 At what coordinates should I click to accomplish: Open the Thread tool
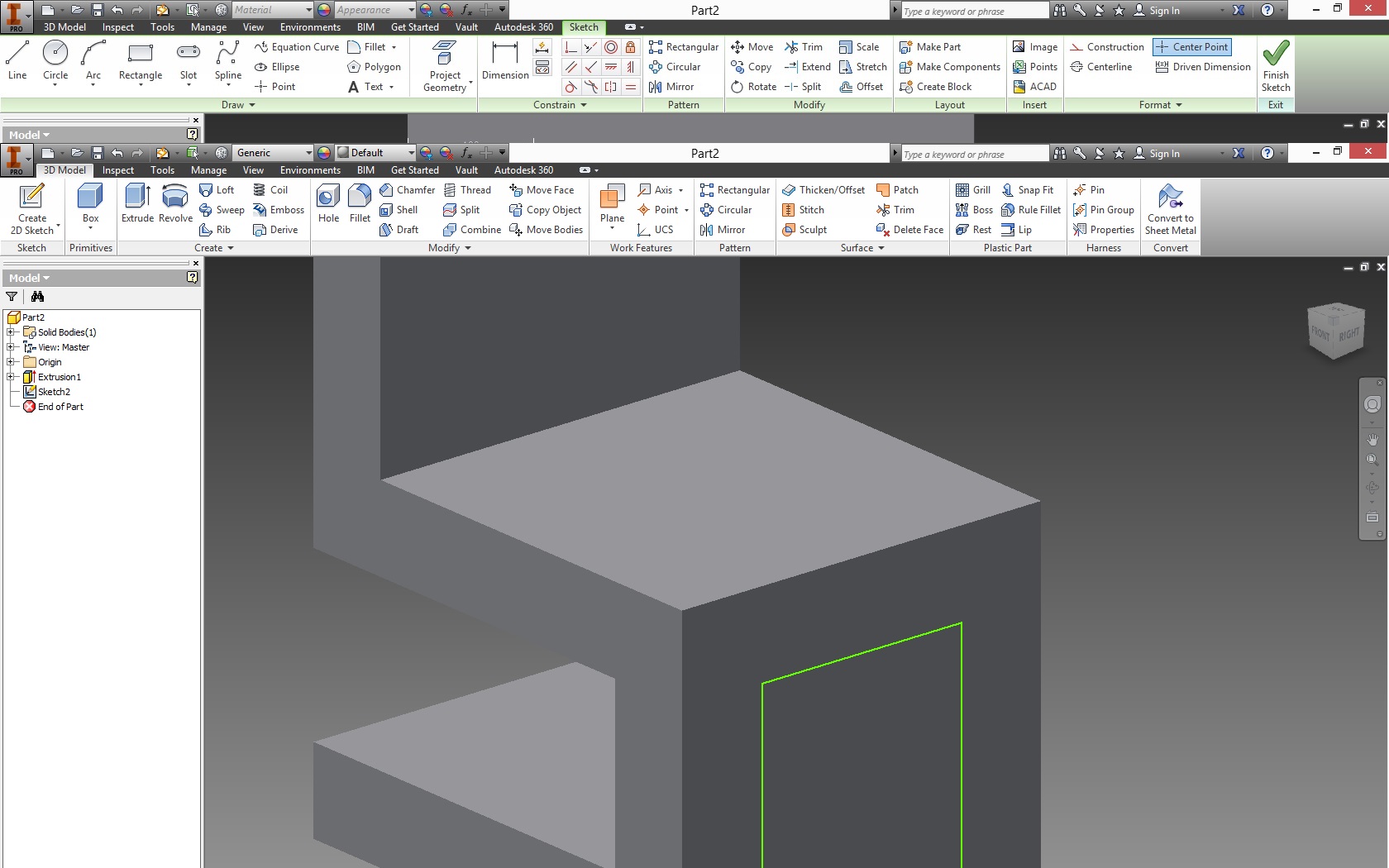[x=467, y=190]
